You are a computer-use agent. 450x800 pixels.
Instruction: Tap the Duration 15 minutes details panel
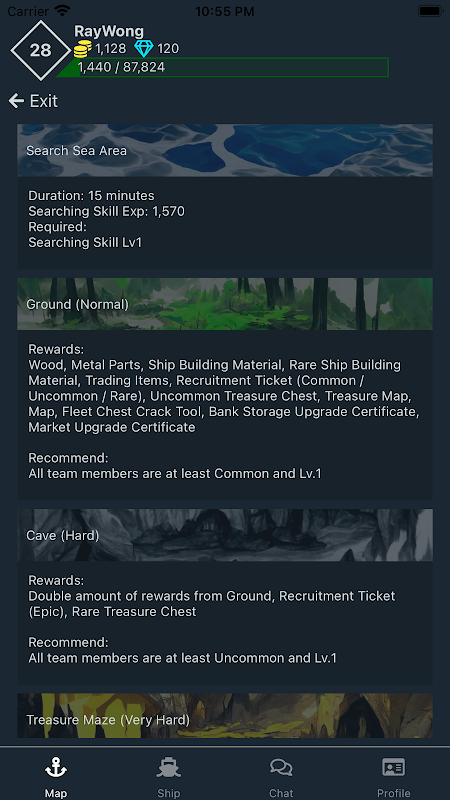click(225, 223)
